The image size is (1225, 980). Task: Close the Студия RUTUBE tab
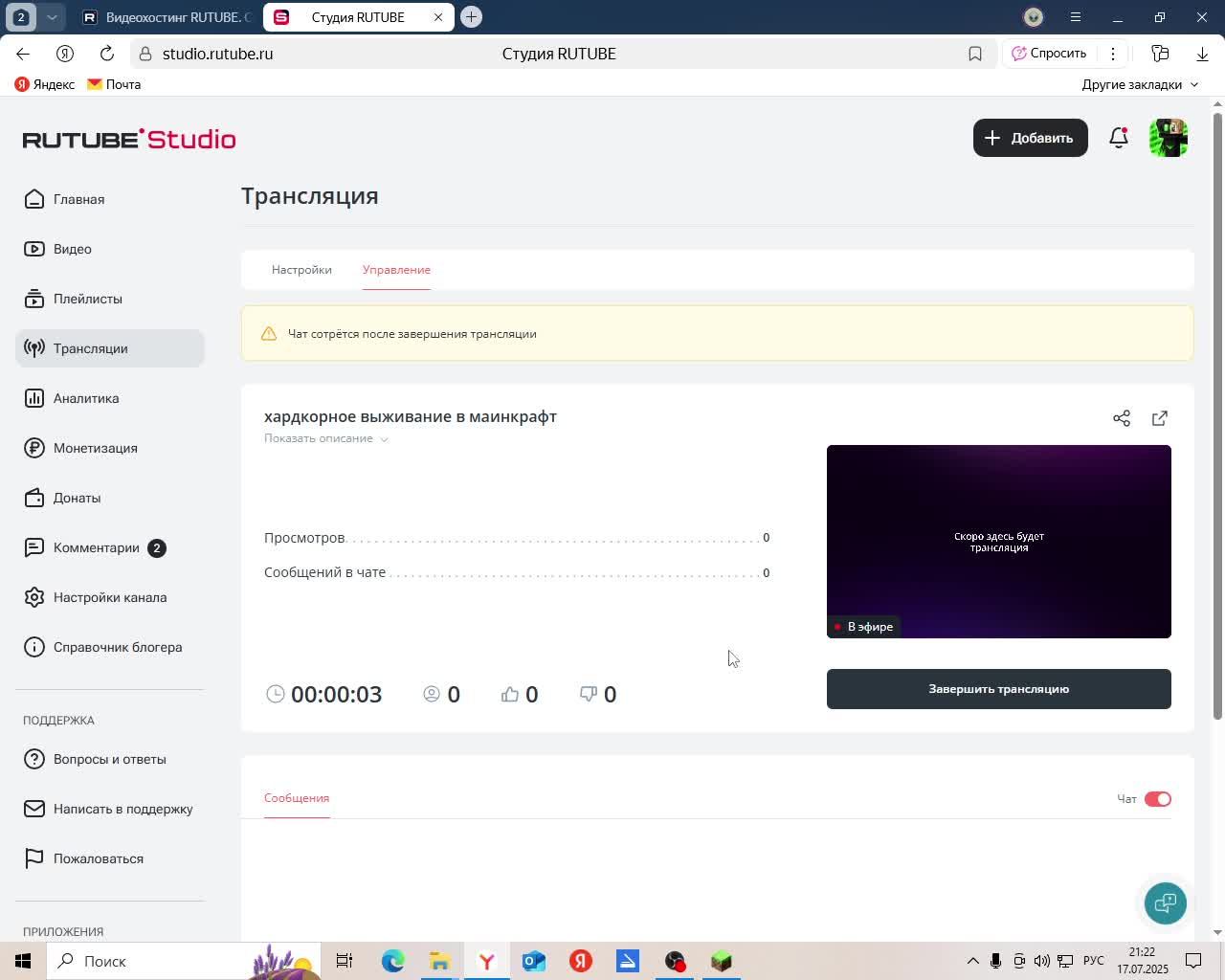point(438,17)
